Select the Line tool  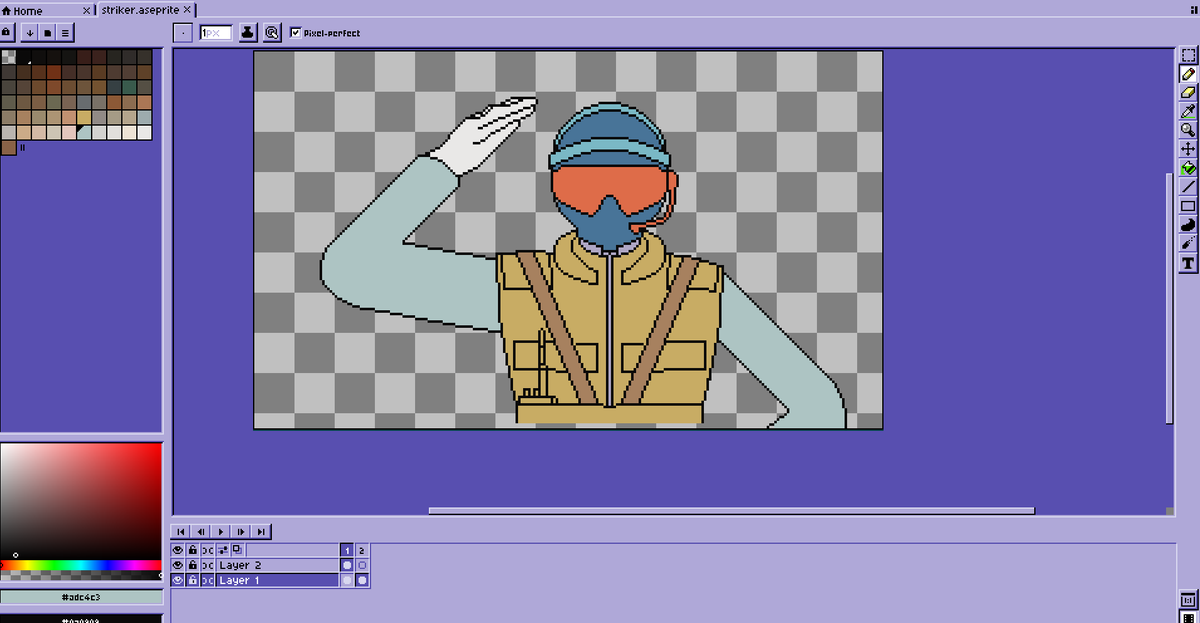click(1188, 187)
